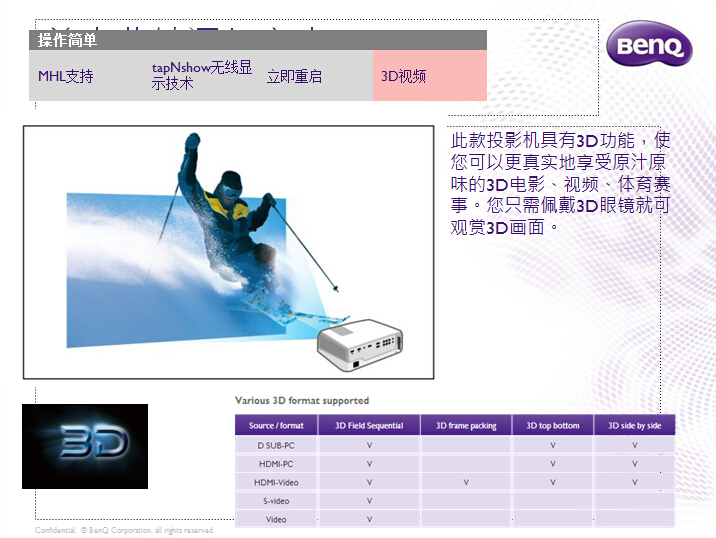Screen dimensions: 716x538
Task: Open the tapNshow无线显示技术 tab
Action: [x=201, y=76]
